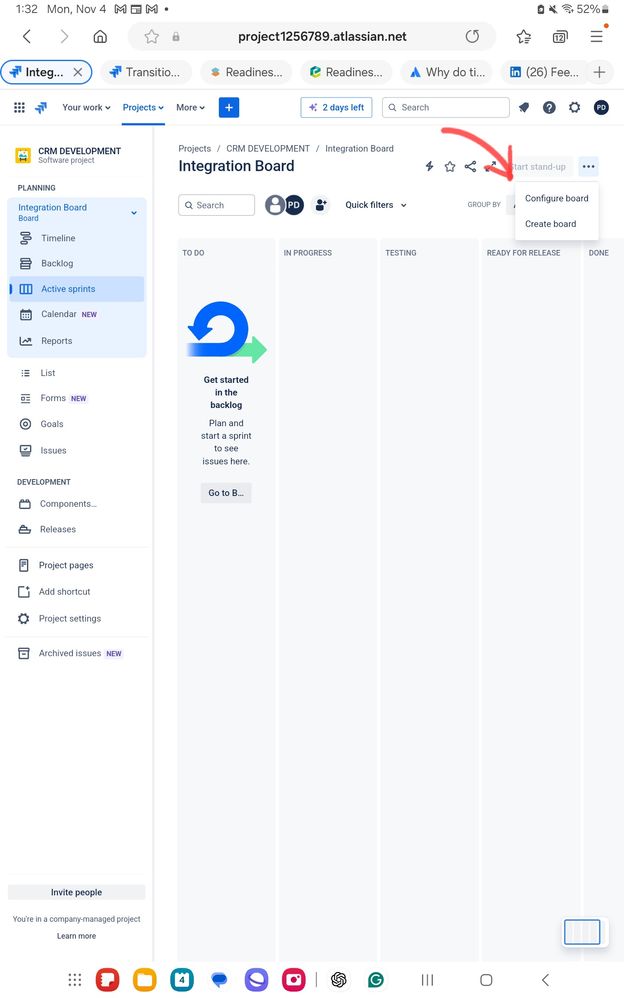Focus the board Search field
The image size is (624, 998).
216,205
